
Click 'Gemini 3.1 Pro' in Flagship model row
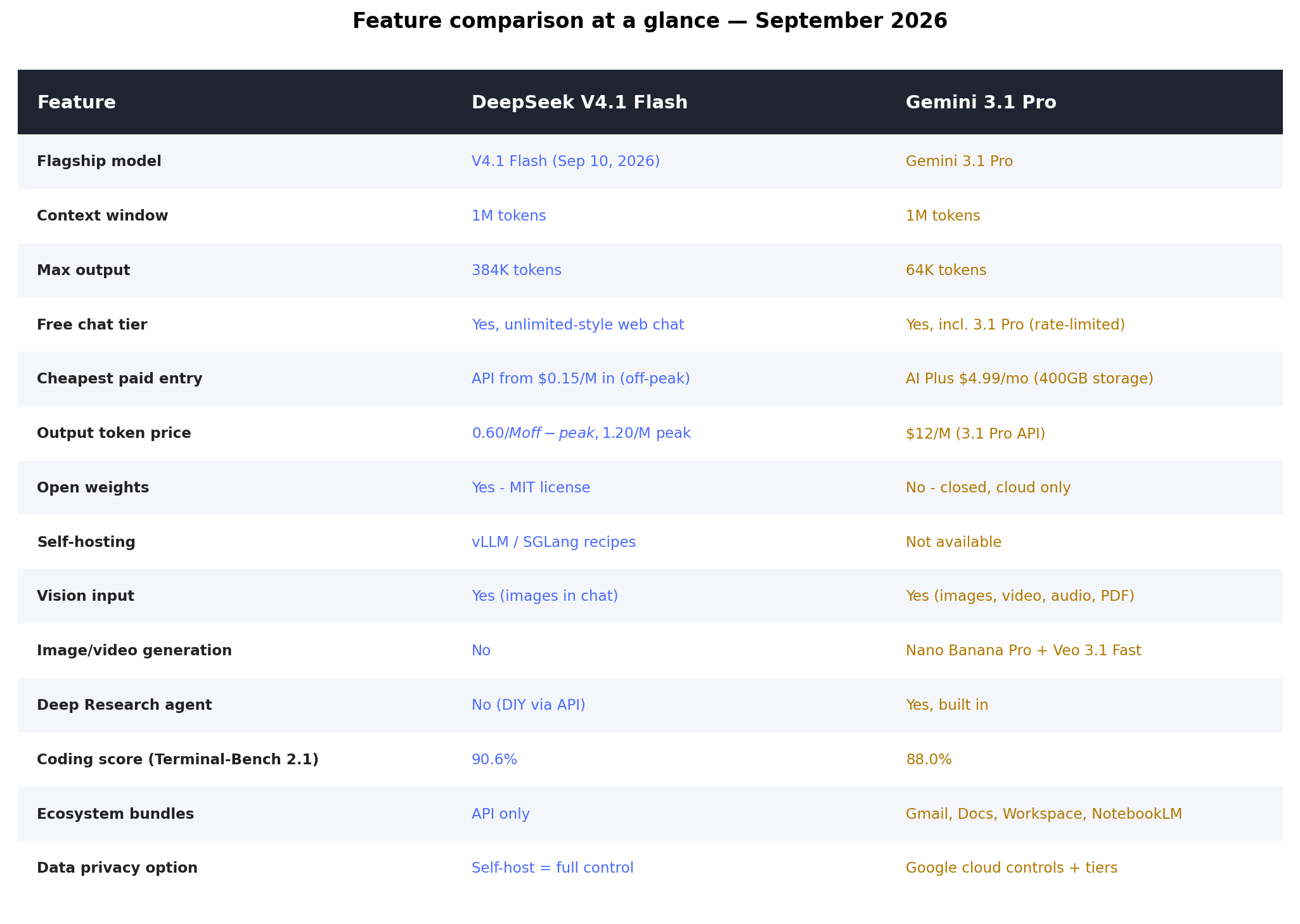click(959, 162)
